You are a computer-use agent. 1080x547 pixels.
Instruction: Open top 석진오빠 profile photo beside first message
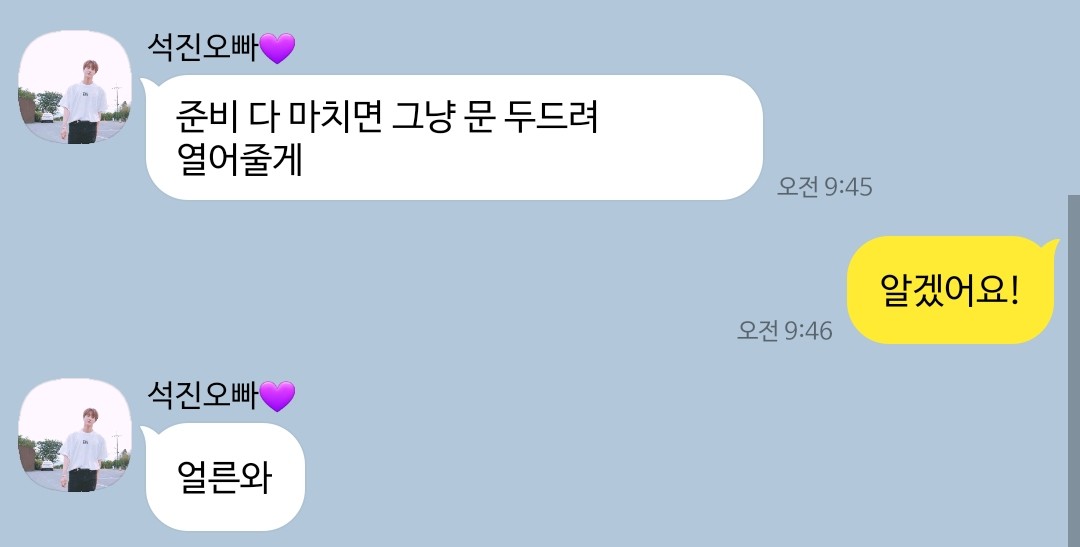(x=74, y=87)
